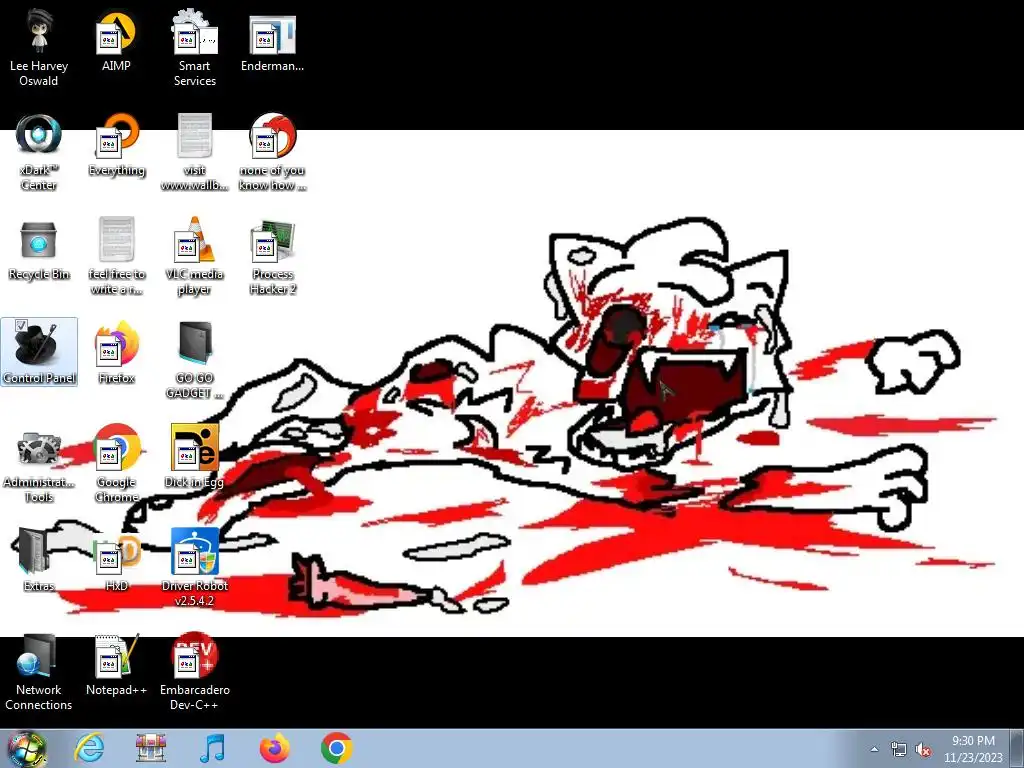Select the 'none of you know how' icon

[272, 153]
